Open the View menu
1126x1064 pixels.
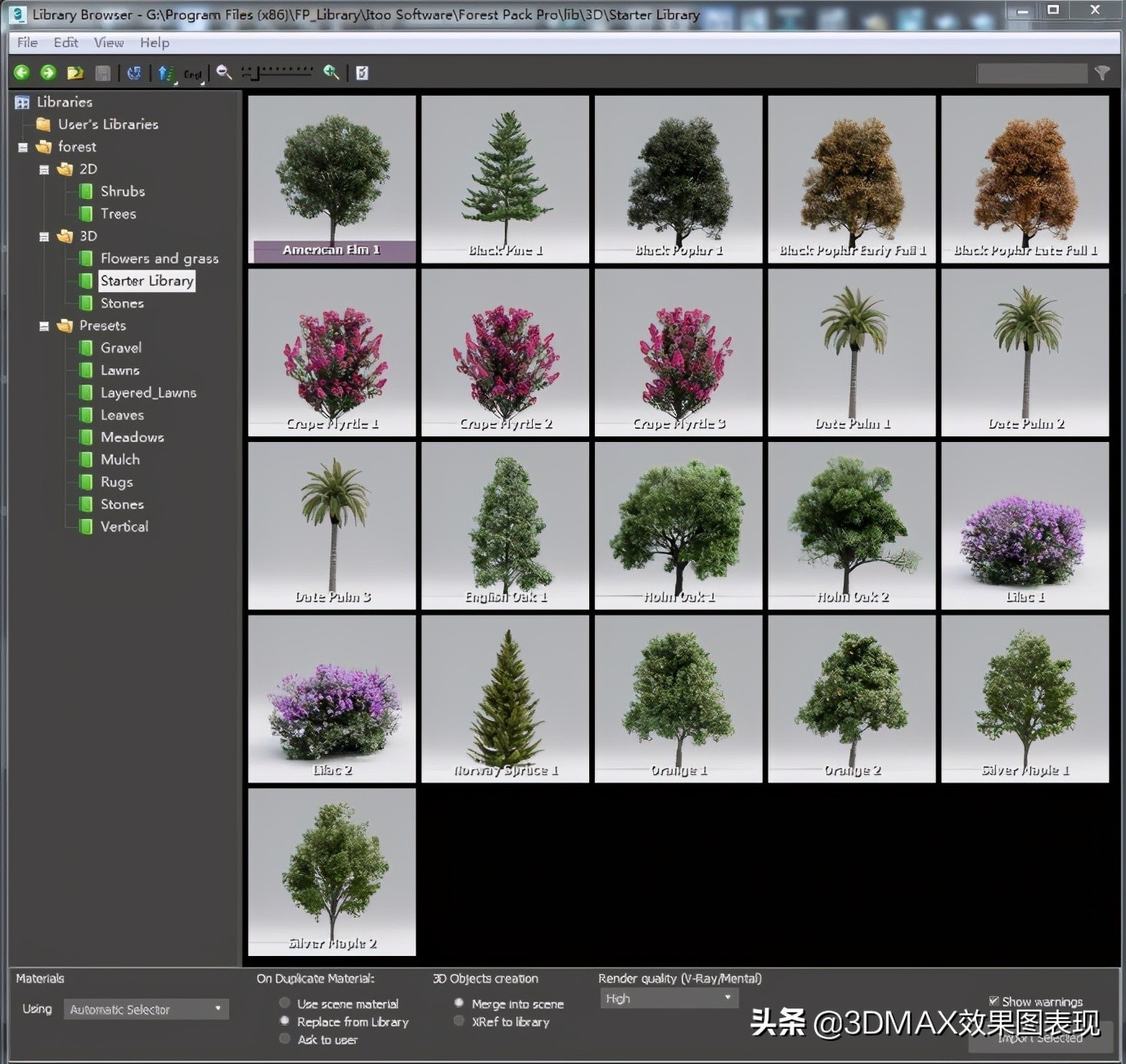coord(108,43)
